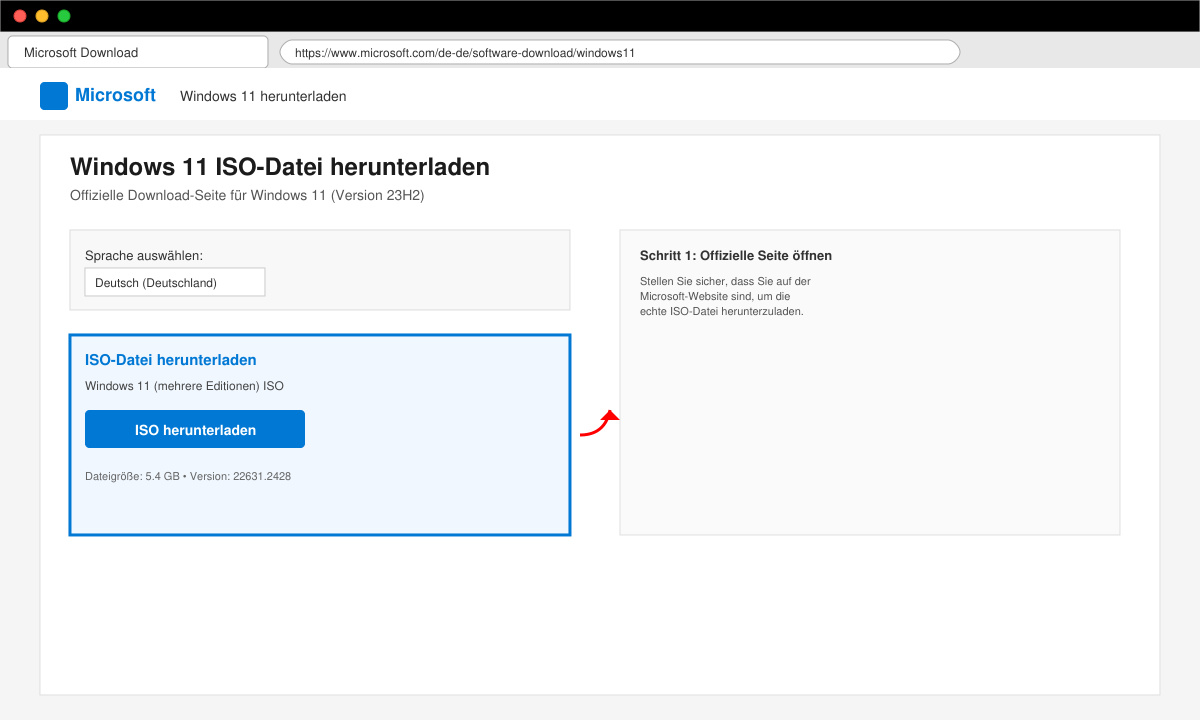Click the ISO herunterladen button
Image resolution: width=1200 pixels, height=720 pixels.
[195, 429]
